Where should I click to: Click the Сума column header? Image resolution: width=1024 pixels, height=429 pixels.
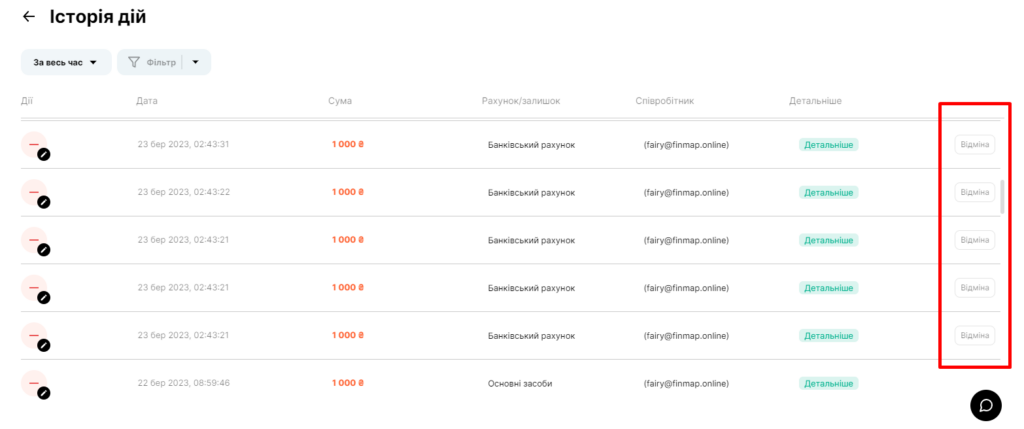(340, 101)
